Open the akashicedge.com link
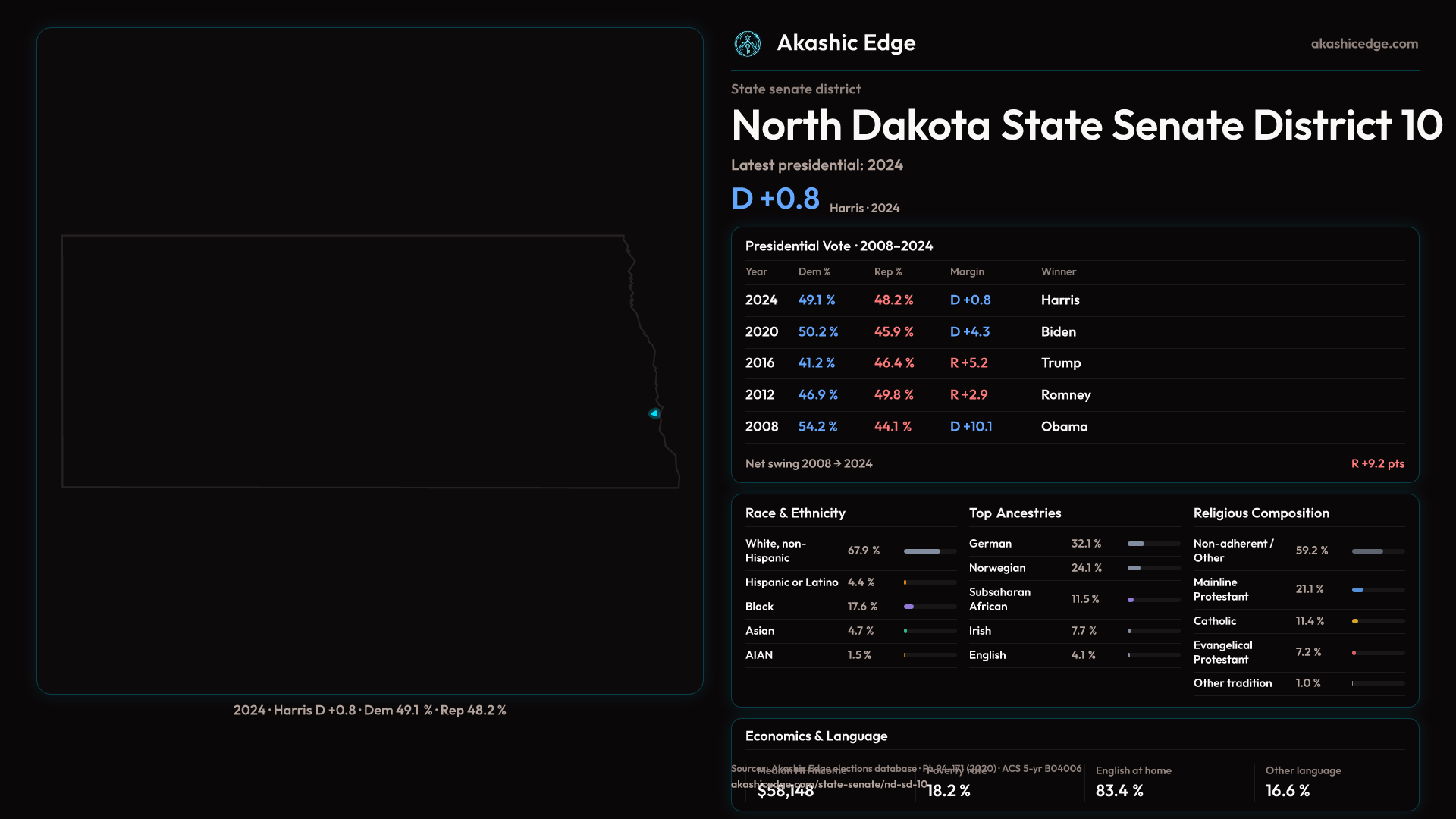The width and height of the screenshot is (1456, 819). click(1363, 43)
